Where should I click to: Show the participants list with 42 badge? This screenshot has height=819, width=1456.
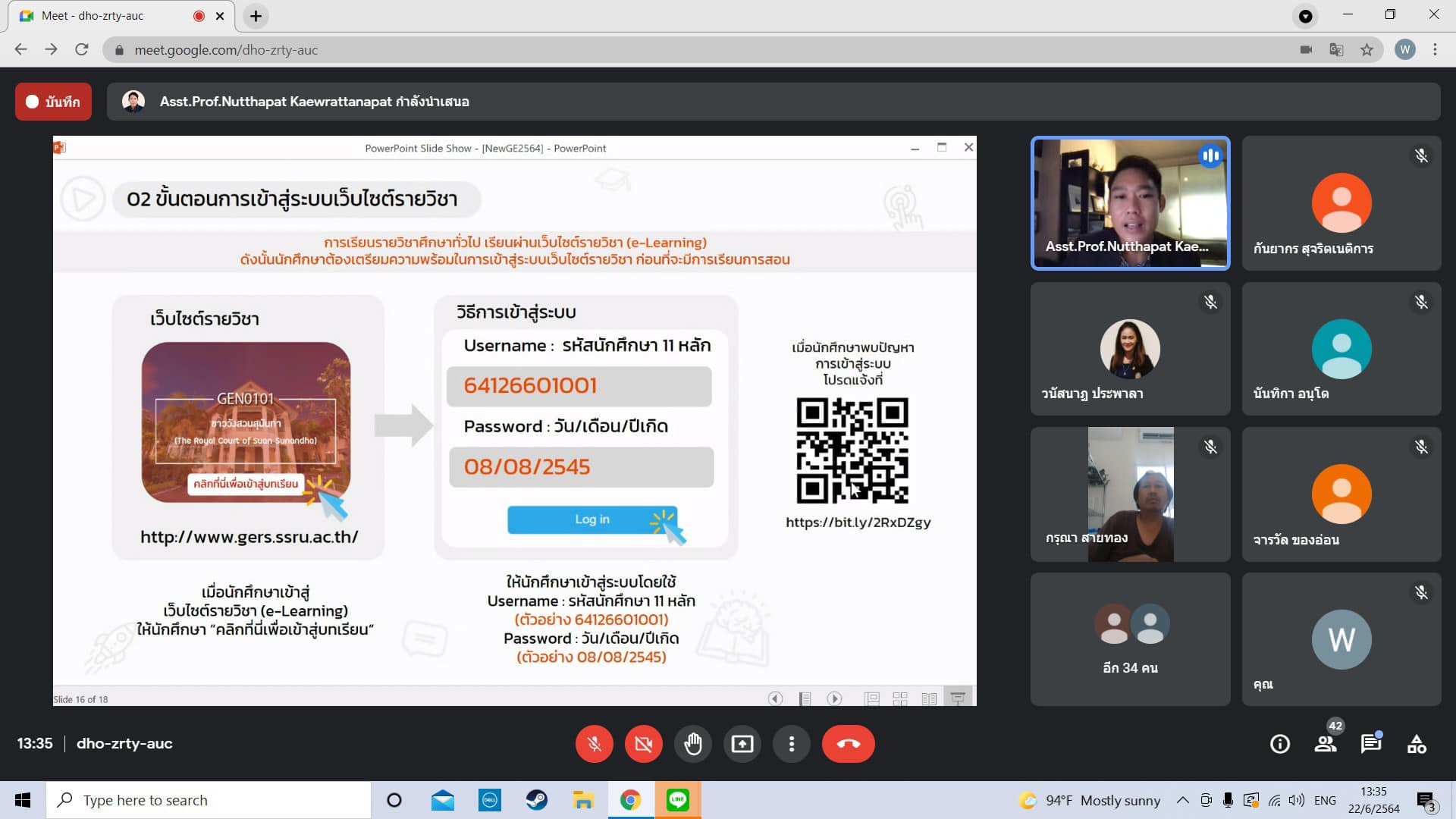[1326, 744]
